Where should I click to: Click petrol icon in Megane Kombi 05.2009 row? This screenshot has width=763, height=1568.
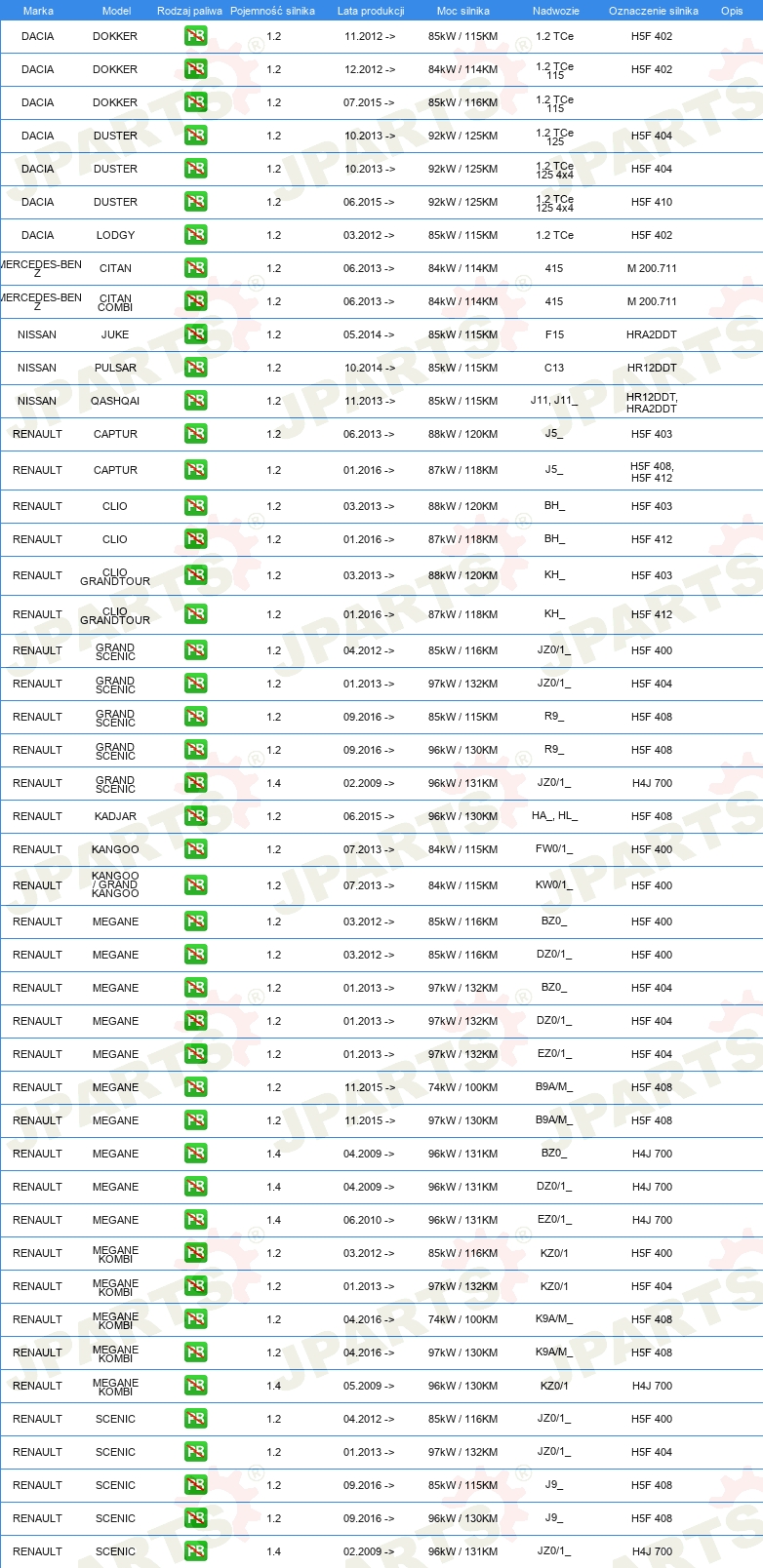click(x=195, y=1387)
